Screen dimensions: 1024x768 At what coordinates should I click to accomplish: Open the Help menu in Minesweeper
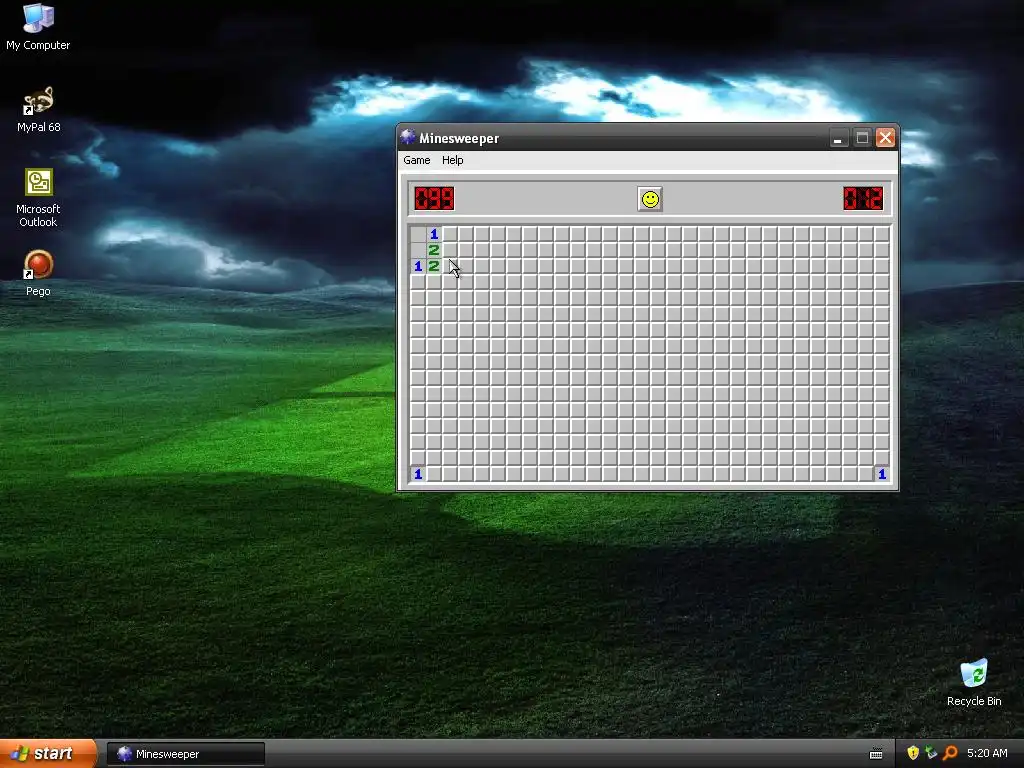click(x=453, y=160)
